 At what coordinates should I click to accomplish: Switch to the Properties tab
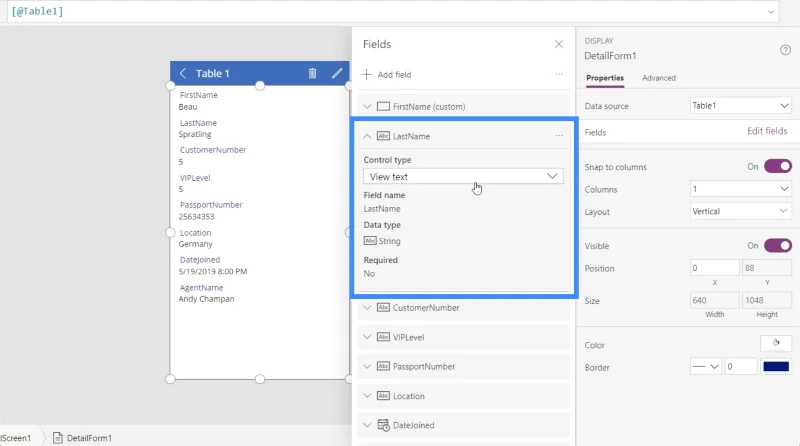coord(605,78)
